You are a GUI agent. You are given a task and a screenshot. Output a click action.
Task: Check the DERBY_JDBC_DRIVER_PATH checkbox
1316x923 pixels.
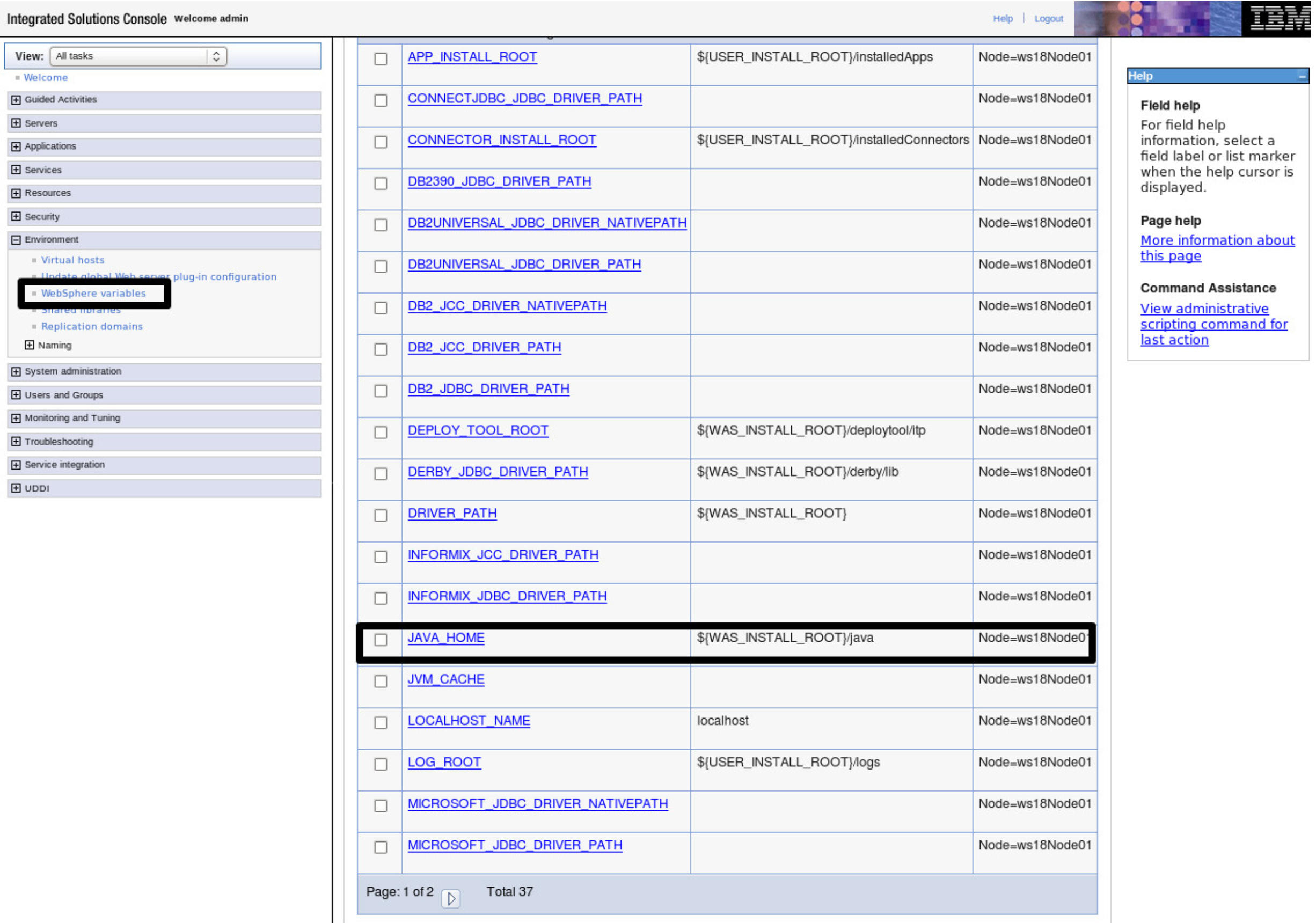(x=381, y=474)
